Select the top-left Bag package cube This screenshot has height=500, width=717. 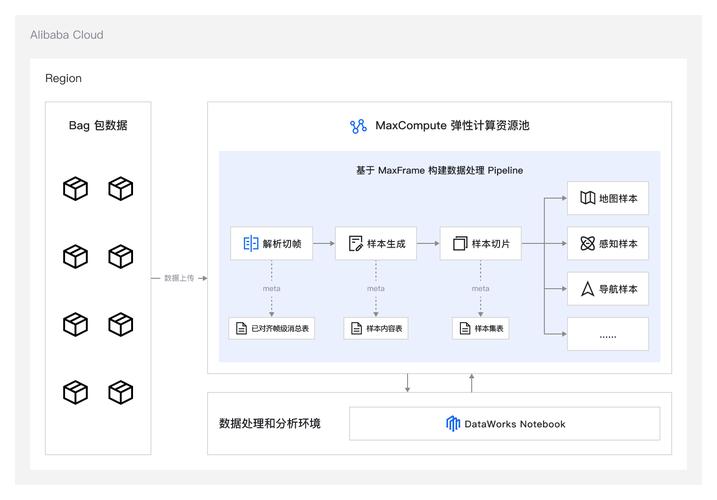pos(75,188)
